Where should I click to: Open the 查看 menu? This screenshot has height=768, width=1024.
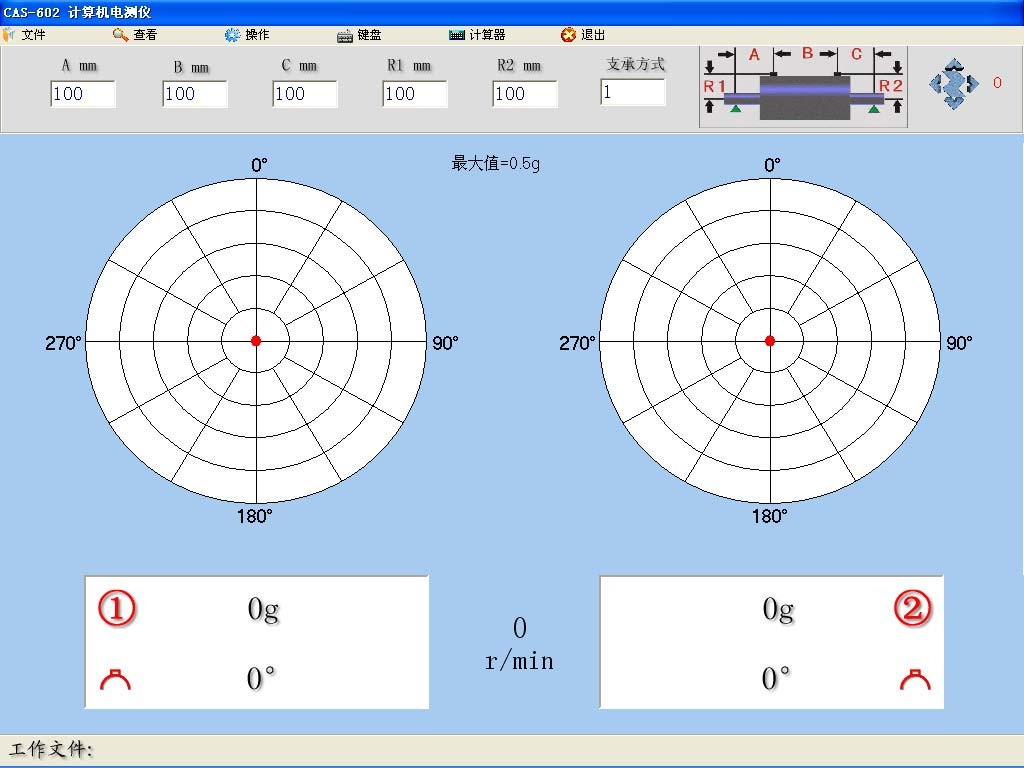(145, 33)
